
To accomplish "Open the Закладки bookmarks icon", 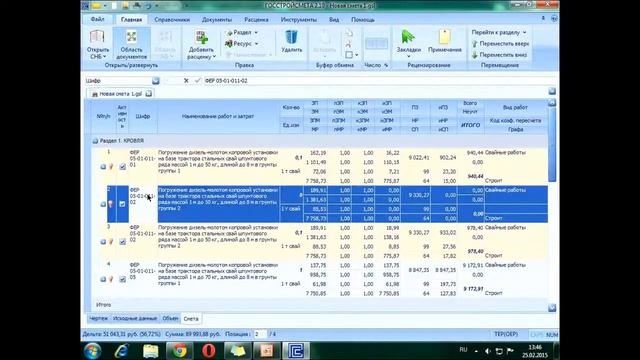I will point(408,37).
